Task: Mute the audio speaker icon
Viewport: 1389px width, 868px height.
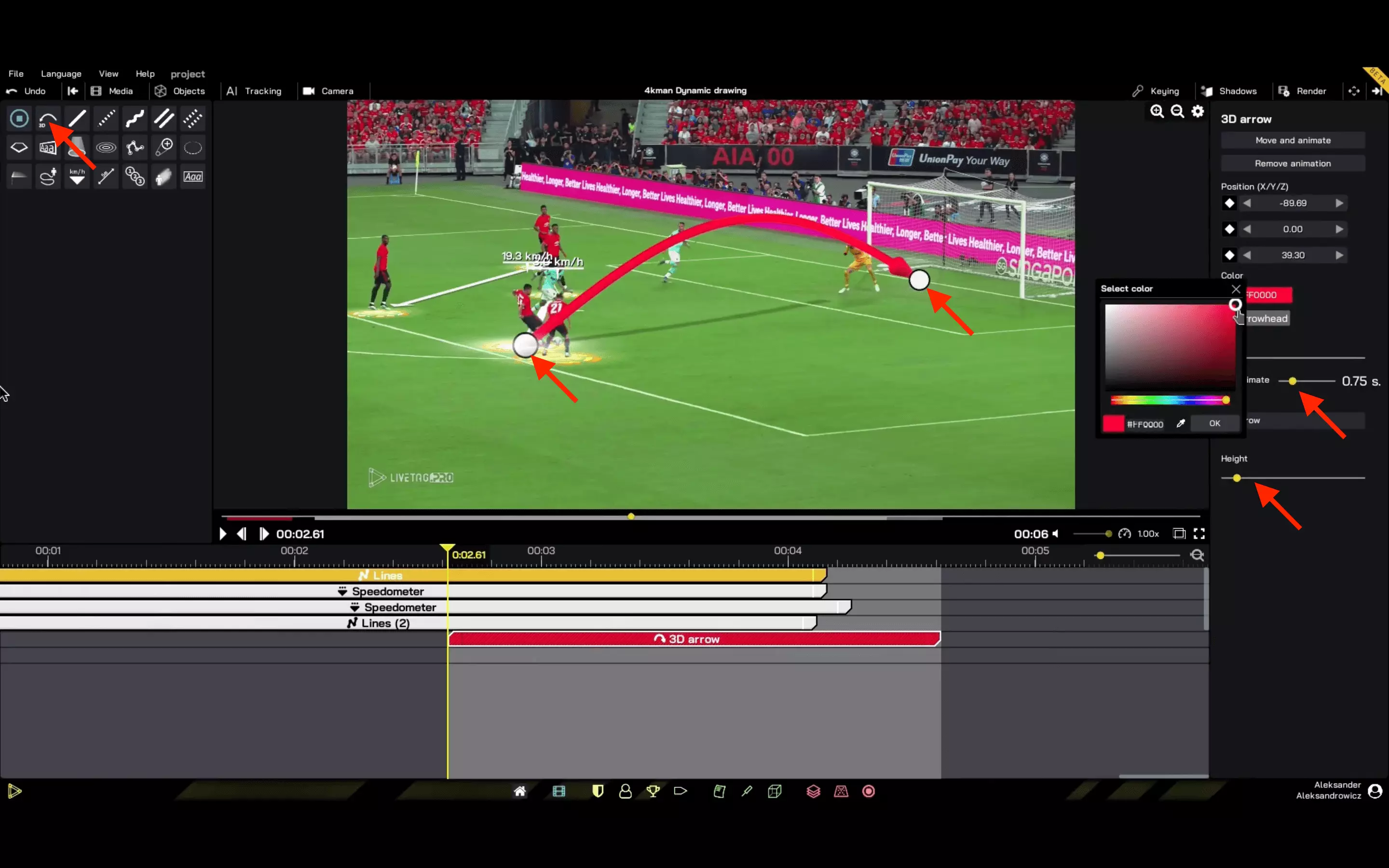Action: (x=1055, y=534)
